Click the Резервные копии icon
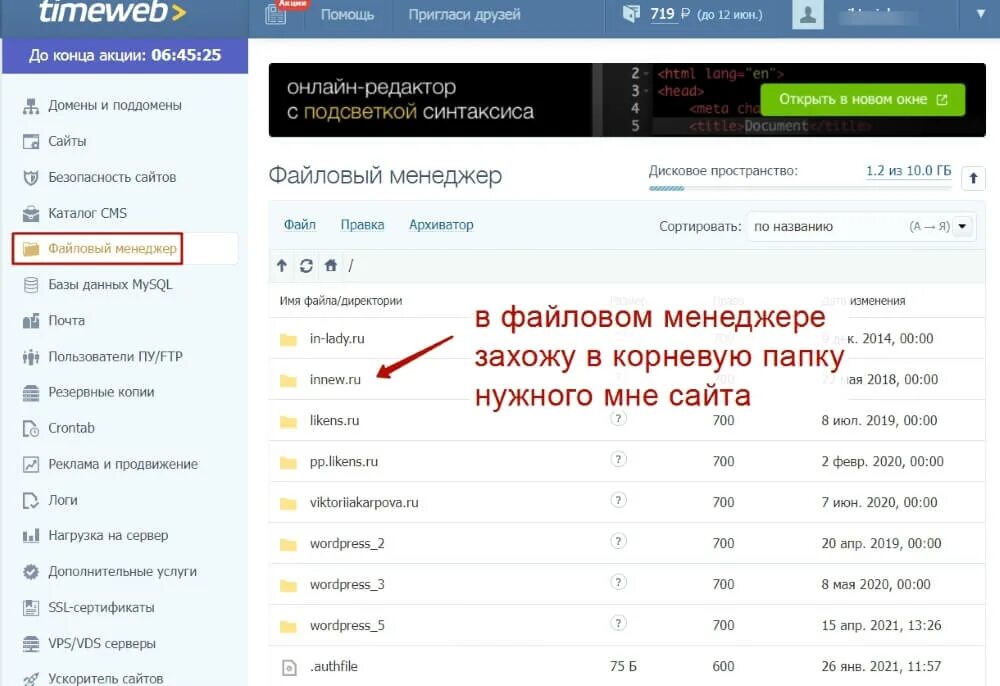The width and height of the screenshot is (1000, 686). (31, 393)
